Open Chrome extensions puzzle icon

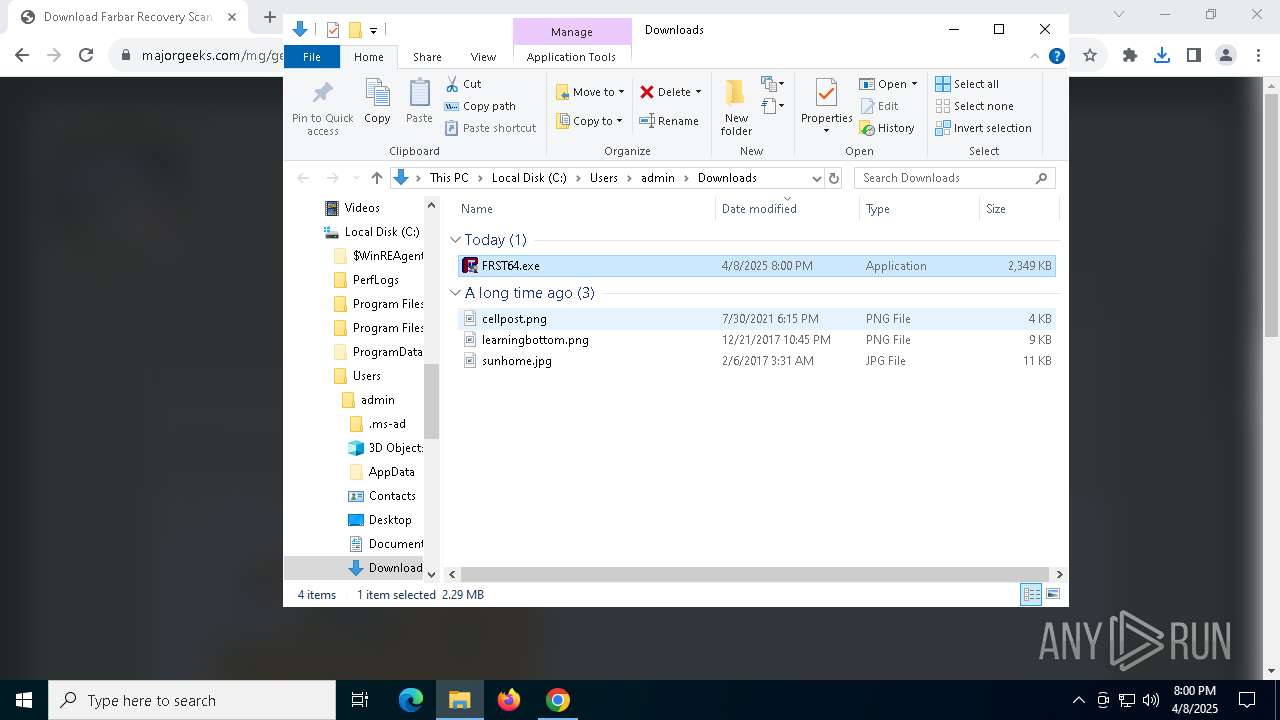pyautogui.click(x=1130, y=55)
